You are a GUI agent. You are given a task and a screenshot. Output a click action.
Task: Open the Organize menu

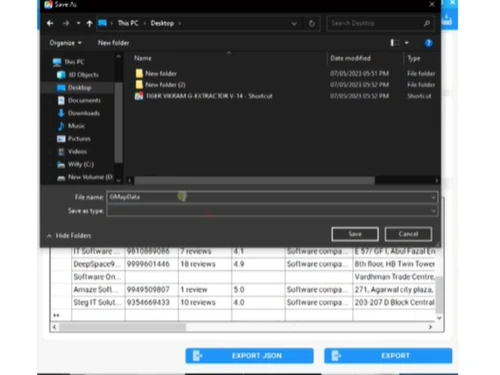point(65,43)
